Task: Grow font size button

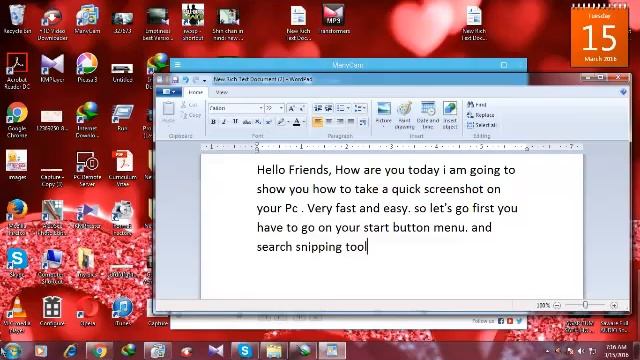Action: click(291, 108)
